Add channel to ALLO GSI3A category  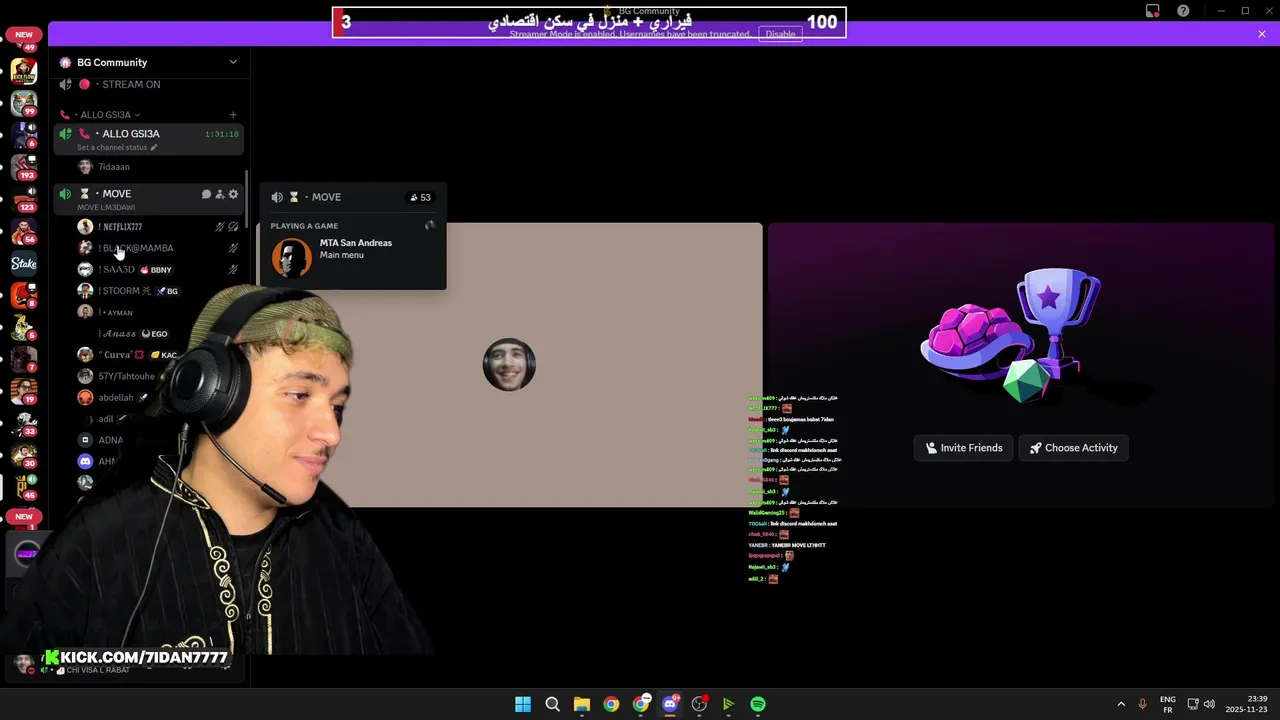pyautogui.click(x=233, y=115)
